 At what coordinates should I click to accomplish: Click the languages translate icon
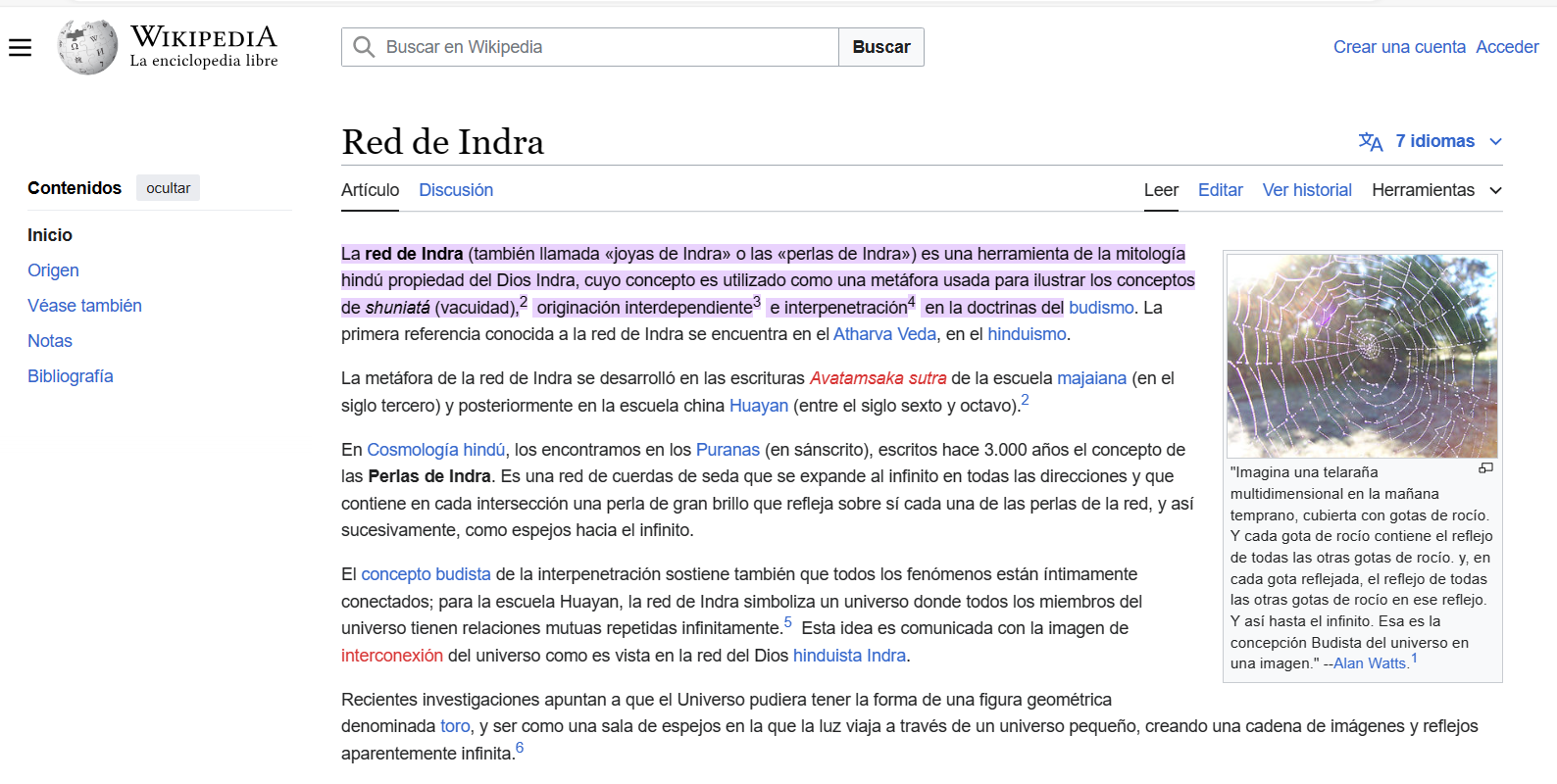[1371, 142]
